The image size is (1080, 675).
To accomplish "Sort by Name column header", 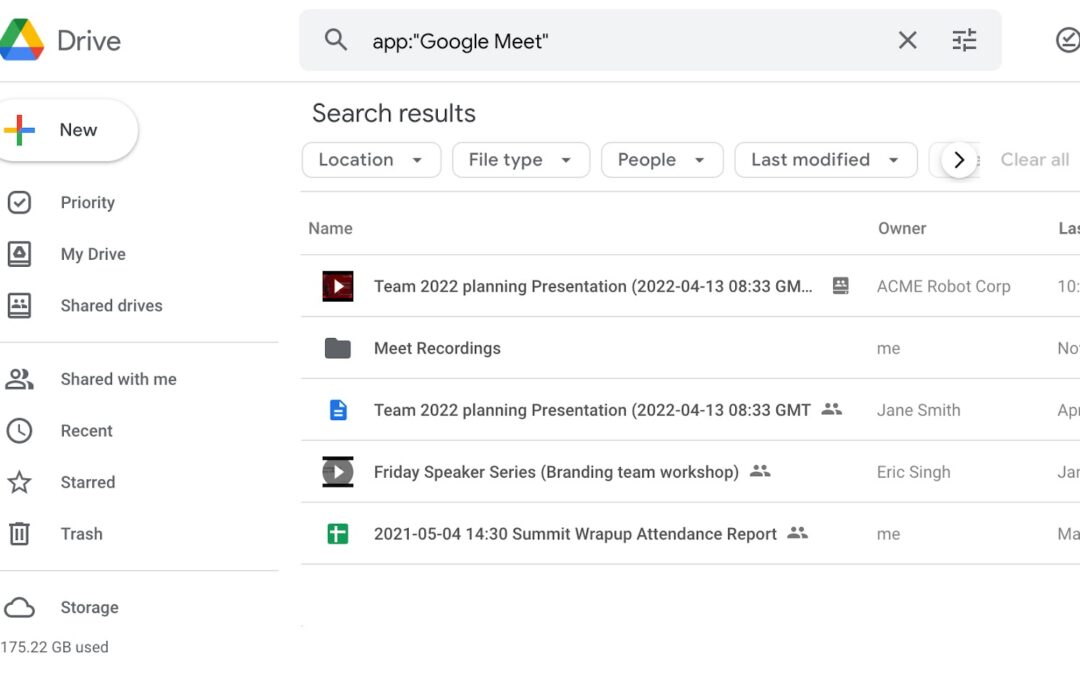I will click(330, 229).
